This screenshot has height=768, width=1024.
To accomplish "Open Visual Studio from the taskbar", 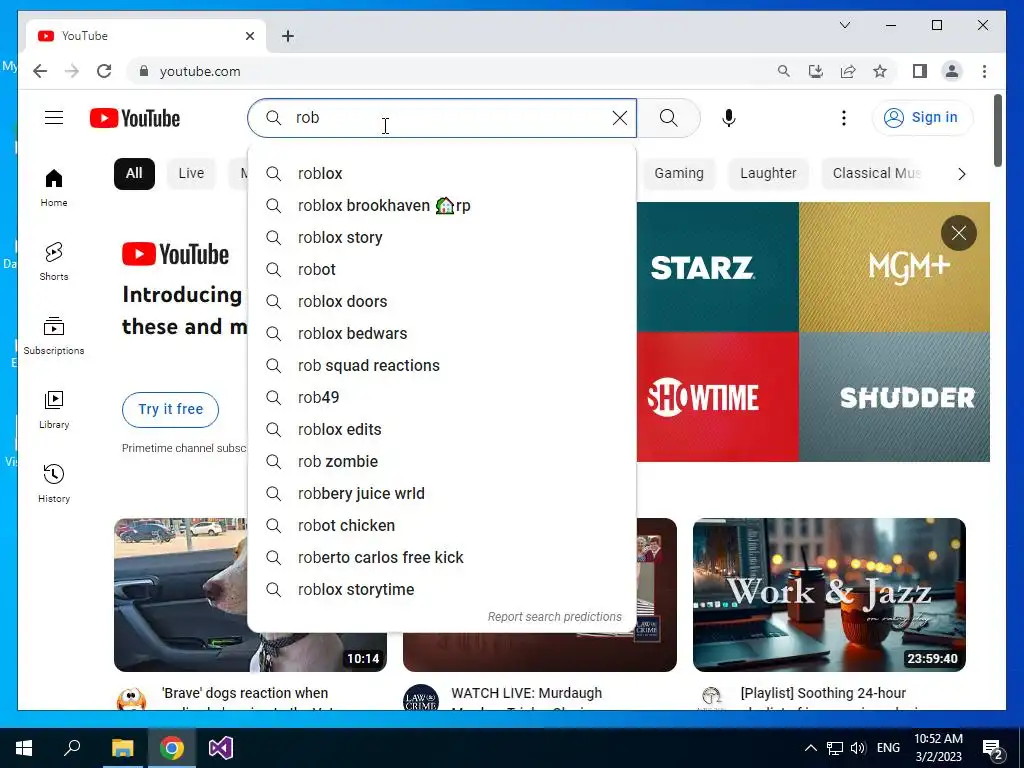I will (221, 748).
